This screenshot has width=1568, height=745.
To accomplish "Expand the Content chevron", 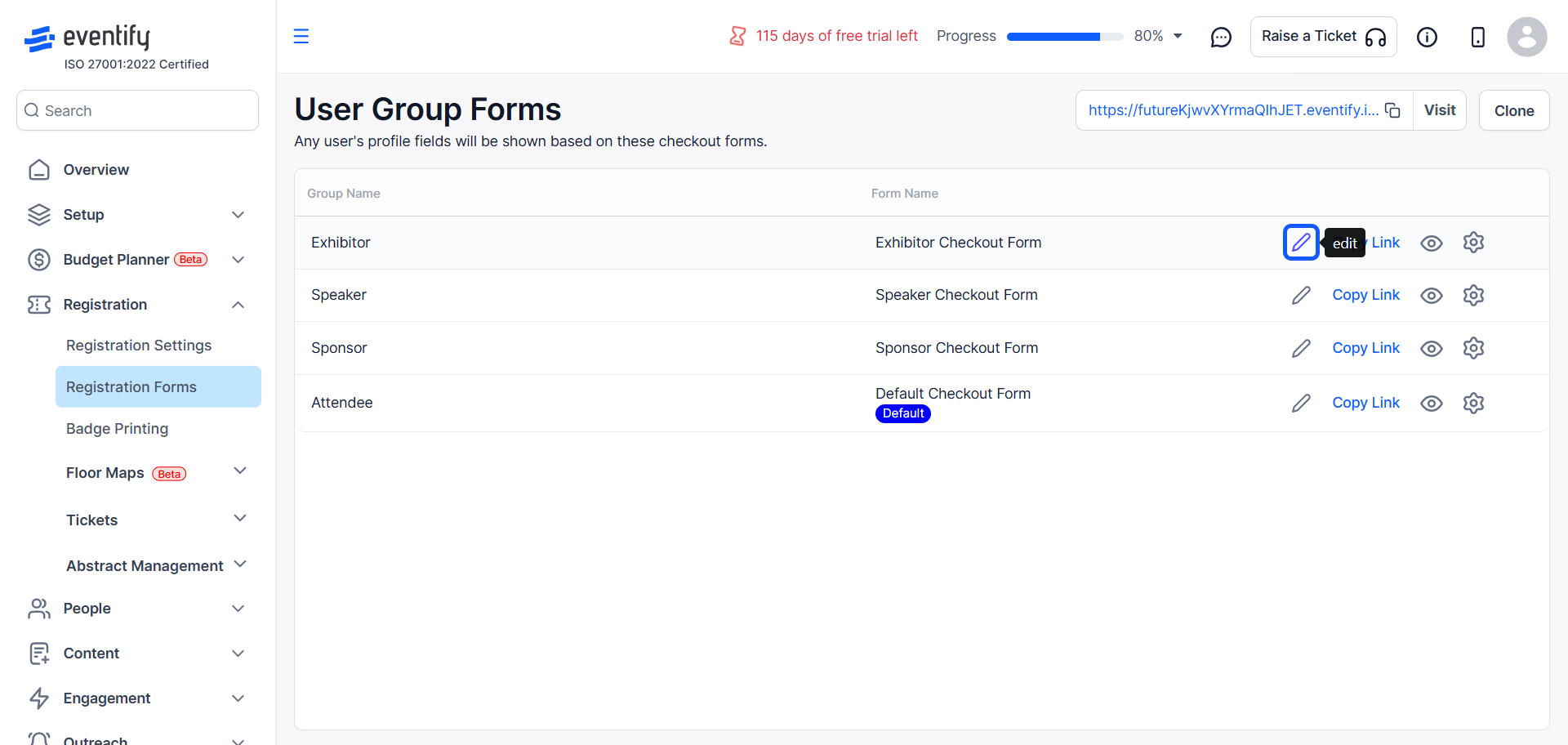I will [238, 653].
